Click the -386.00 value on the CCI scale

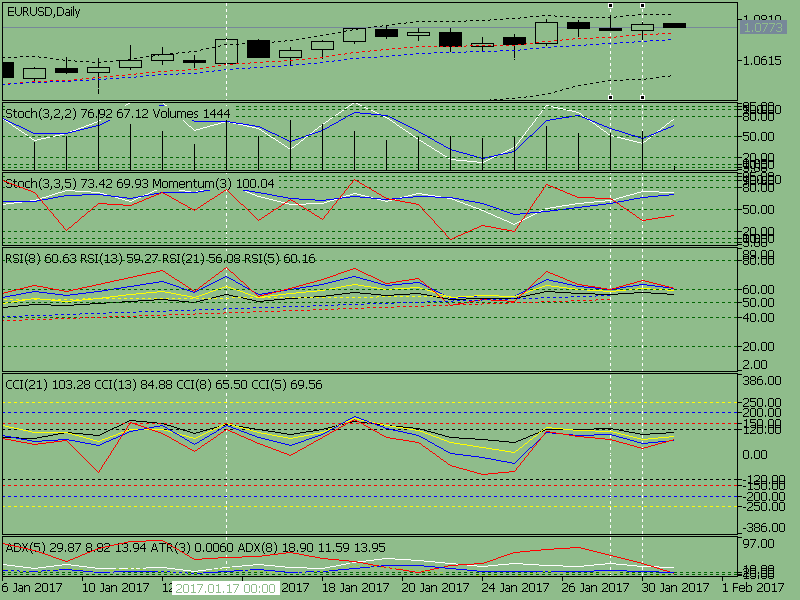tap(763, 528)
